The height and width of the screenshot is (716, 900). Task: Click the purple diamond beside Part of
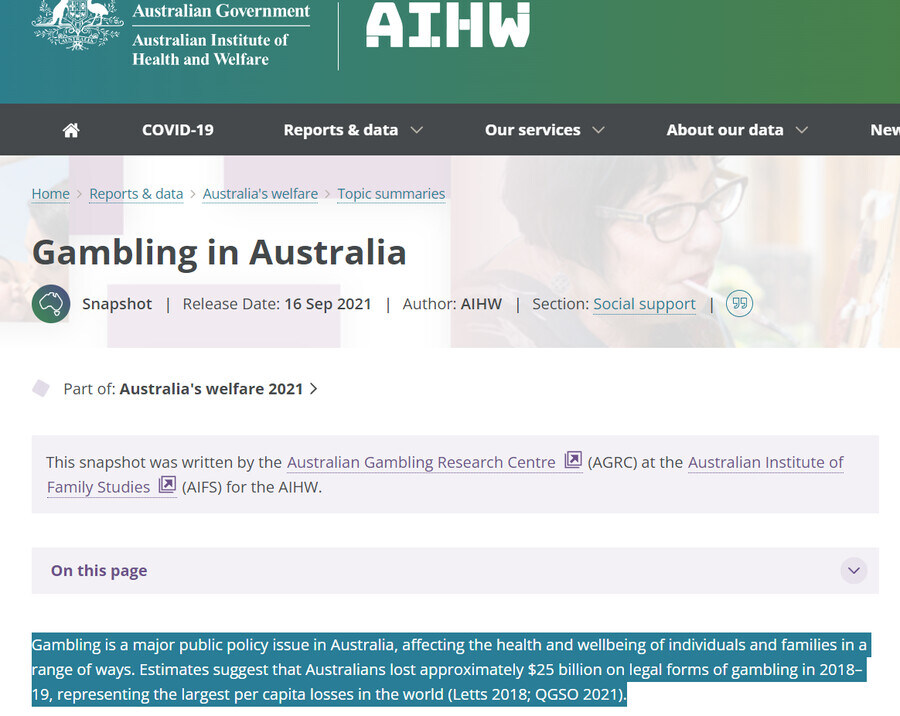pyautogui.click(x=41, y=388)
